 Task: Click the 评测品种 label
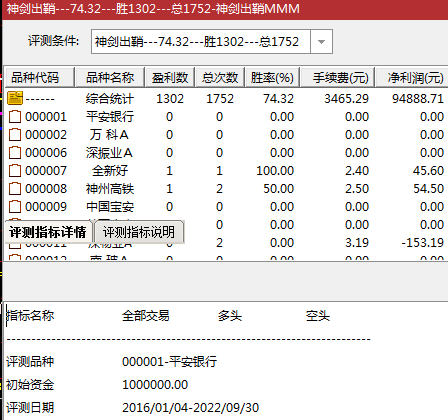click(30, 362)
